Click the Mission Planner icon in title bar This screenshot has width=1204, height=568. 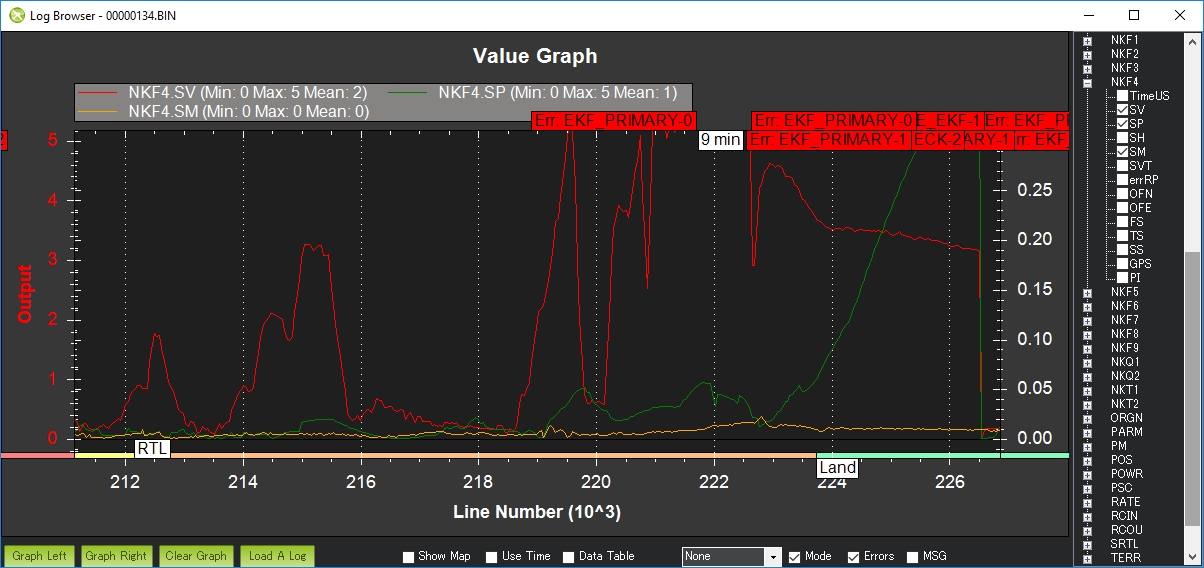[16, 15]
